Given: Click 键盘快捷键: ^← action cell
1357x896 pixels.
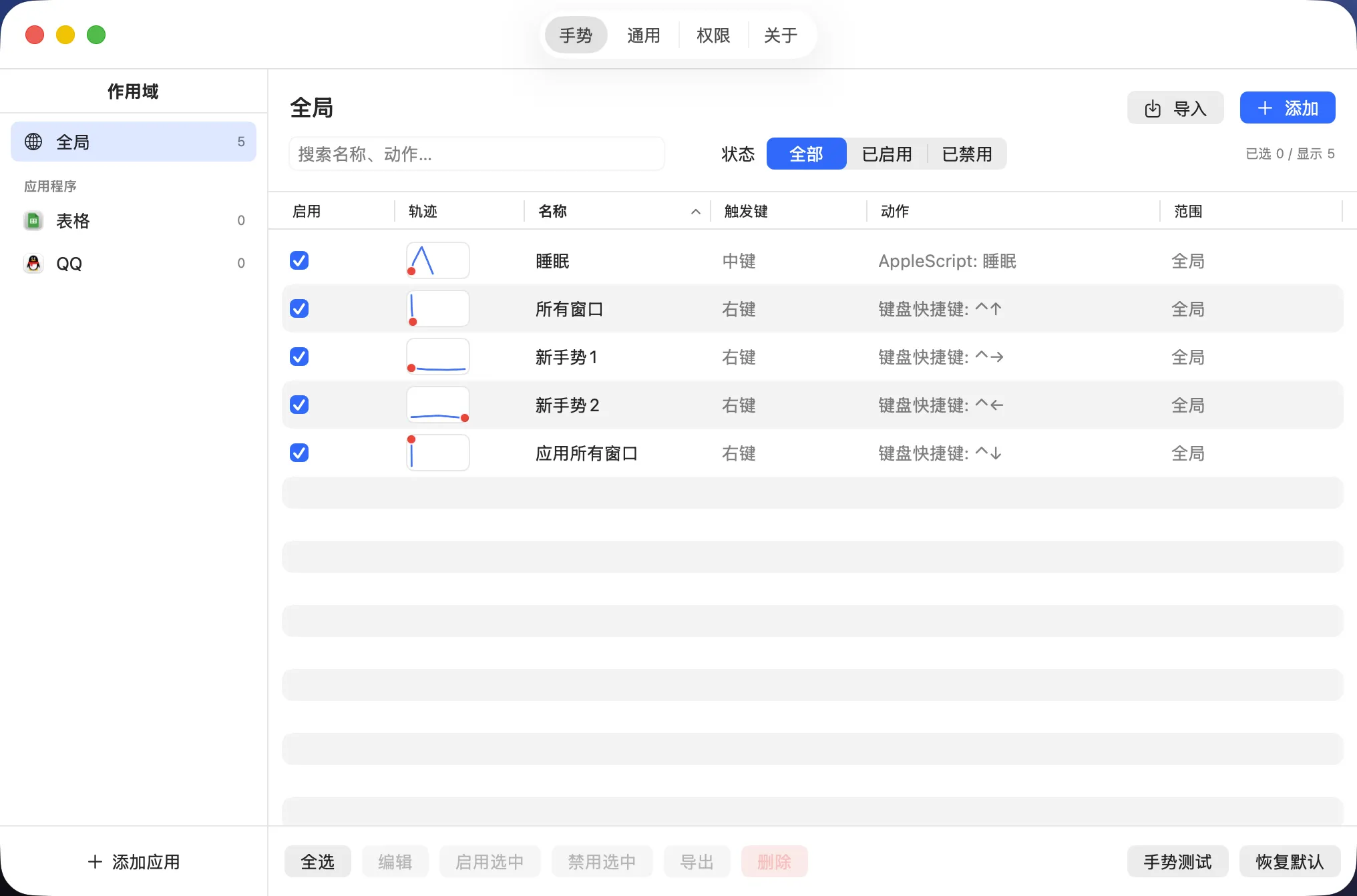Looking at the screenshot, I should (941, 405).
